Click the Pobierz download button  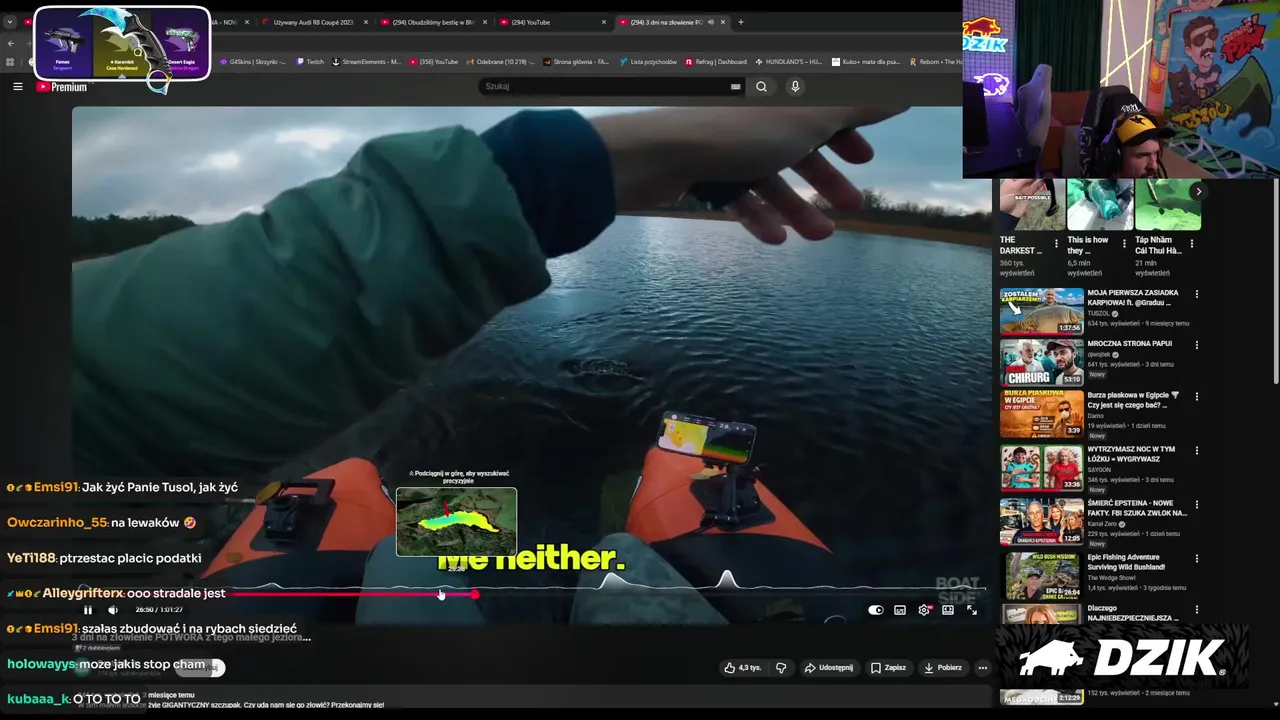(942, 668)
